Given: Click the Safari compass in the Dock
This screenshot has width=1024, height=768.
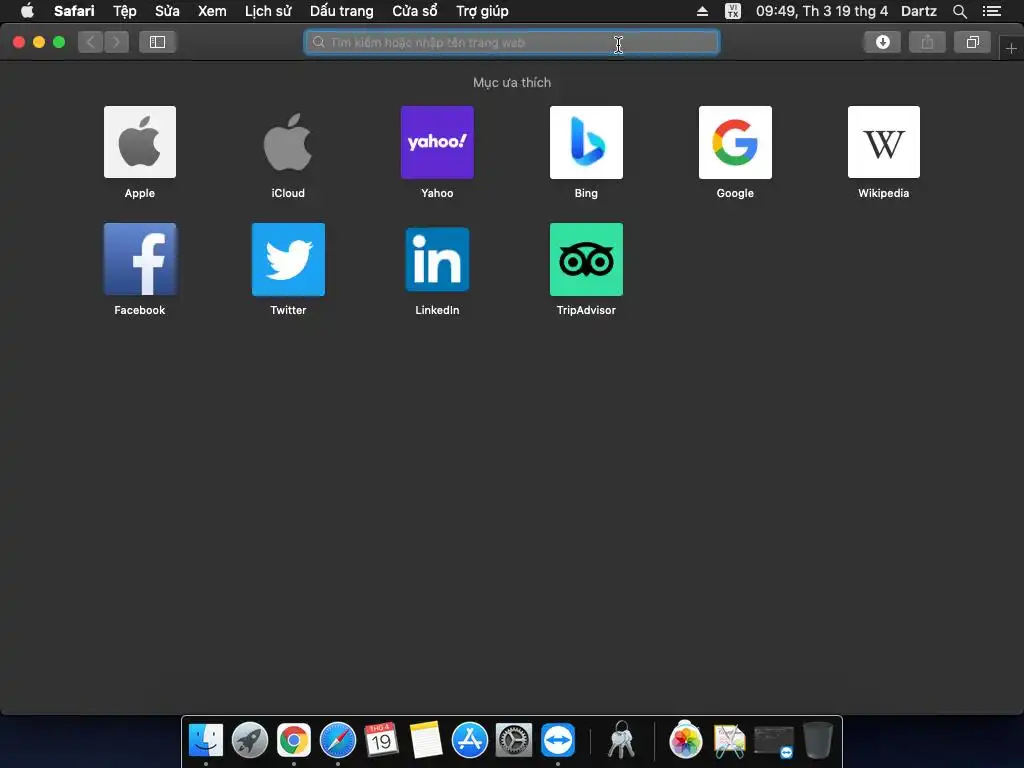Looking at the screenshot, I should (x=338, y=741).
